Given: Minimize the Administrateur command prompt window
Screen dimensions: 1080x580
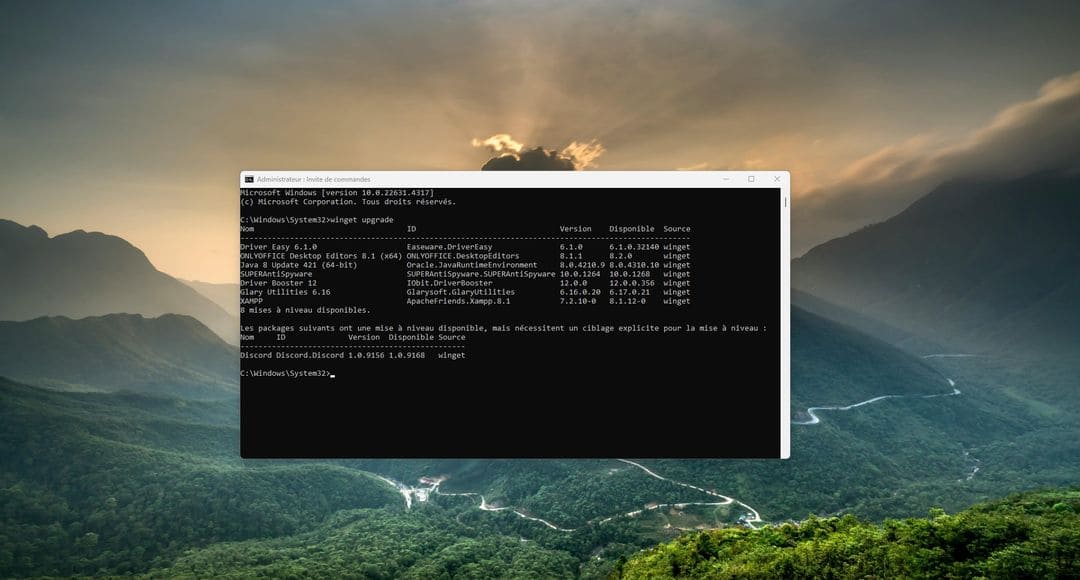Looking at the screenshot, I should pos(726,179).
